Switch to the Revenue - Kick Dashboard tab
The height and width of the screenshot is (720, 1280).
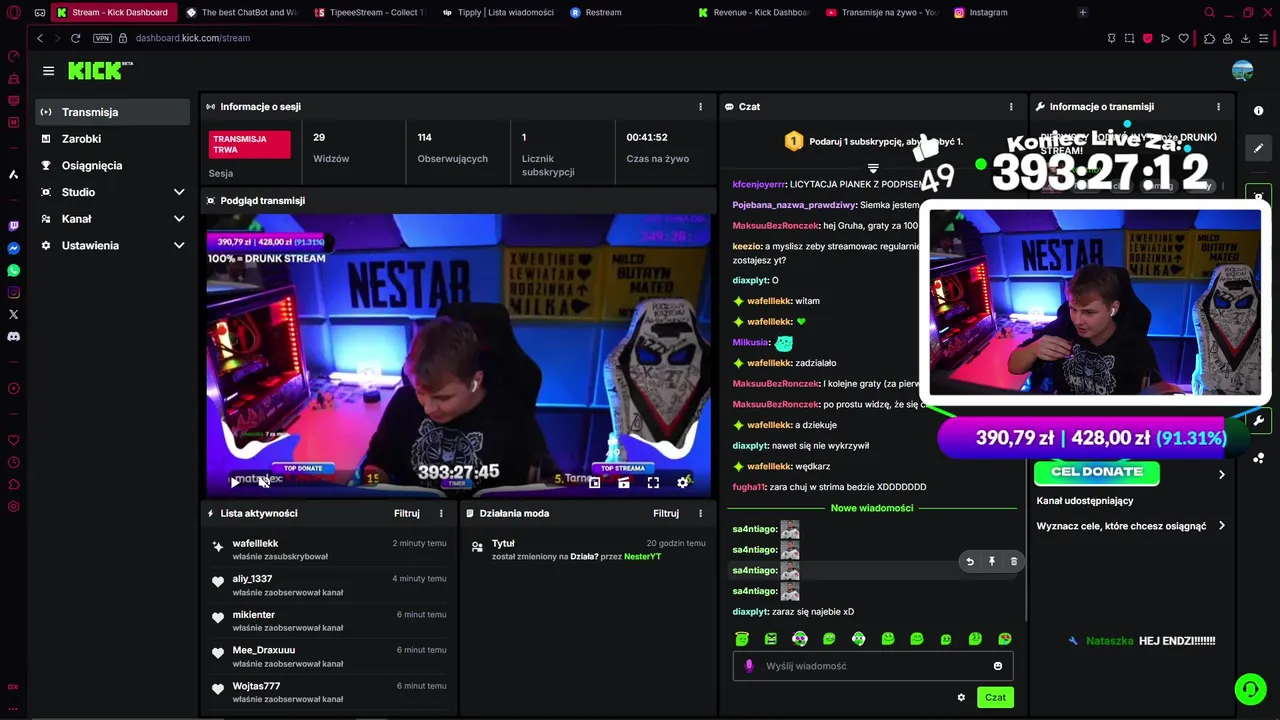(753, 12)
